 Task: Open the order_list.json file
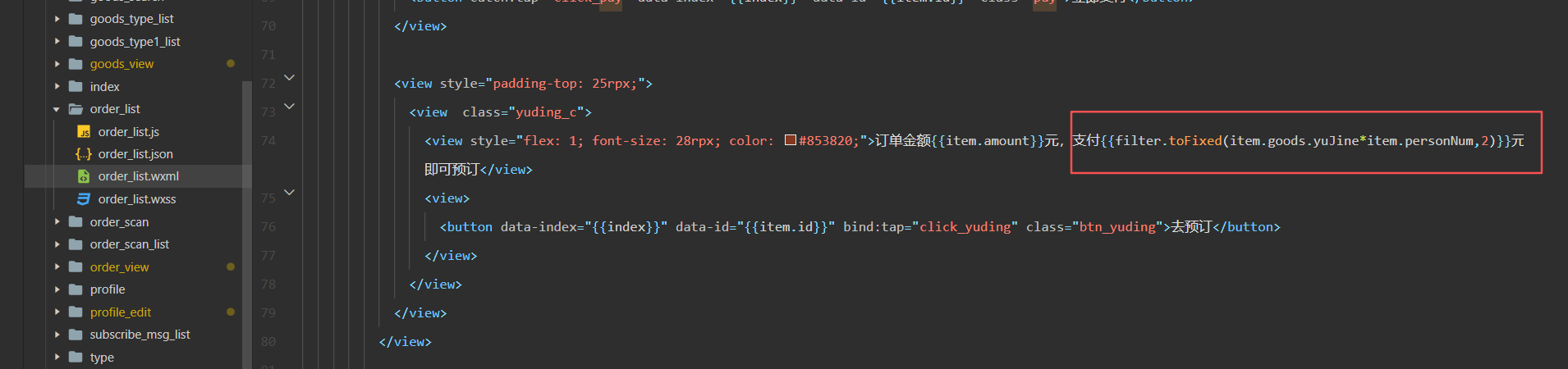(x=135, y=154)
